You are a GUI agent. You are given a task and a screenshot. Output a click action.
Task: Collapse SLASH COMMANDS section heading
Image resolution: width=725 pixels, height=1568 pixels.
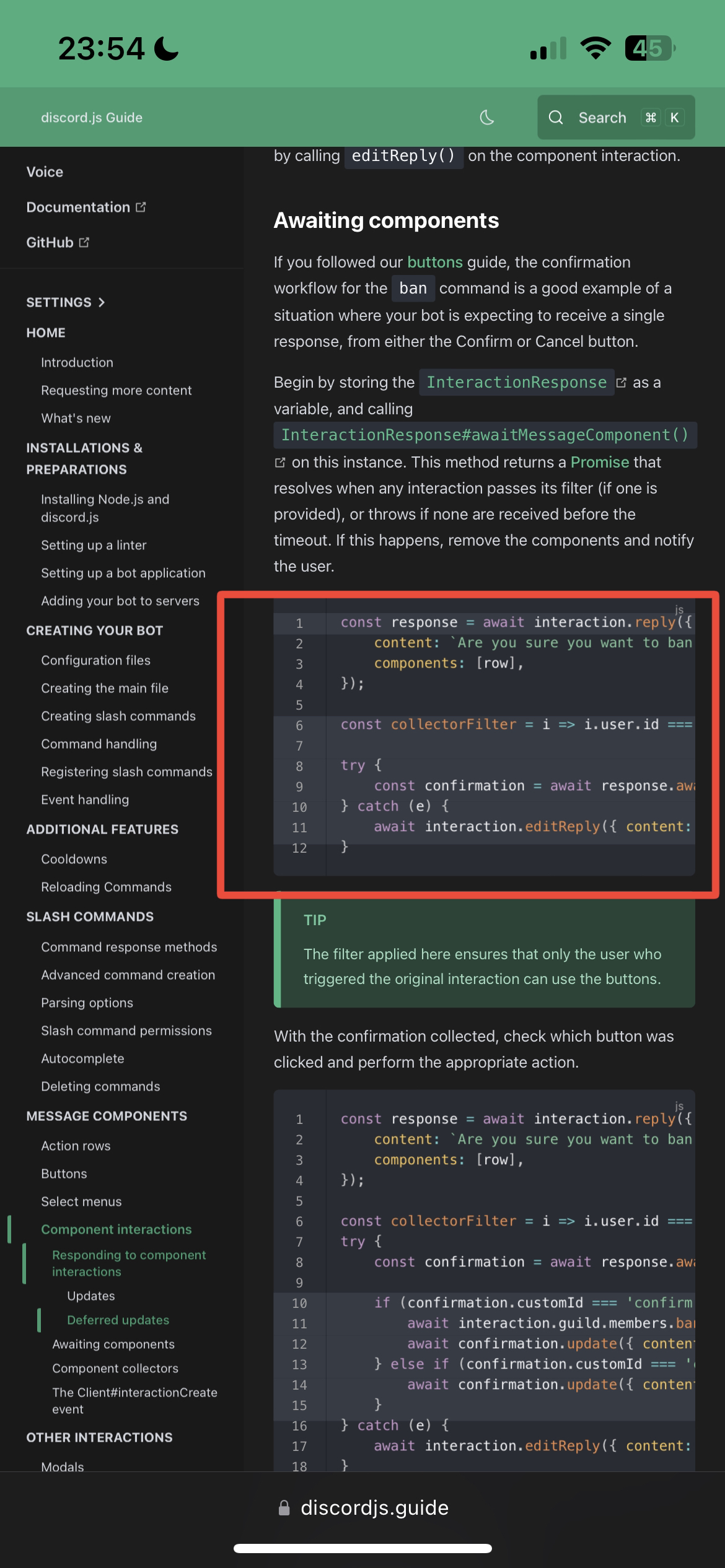(x=90, y=917)
